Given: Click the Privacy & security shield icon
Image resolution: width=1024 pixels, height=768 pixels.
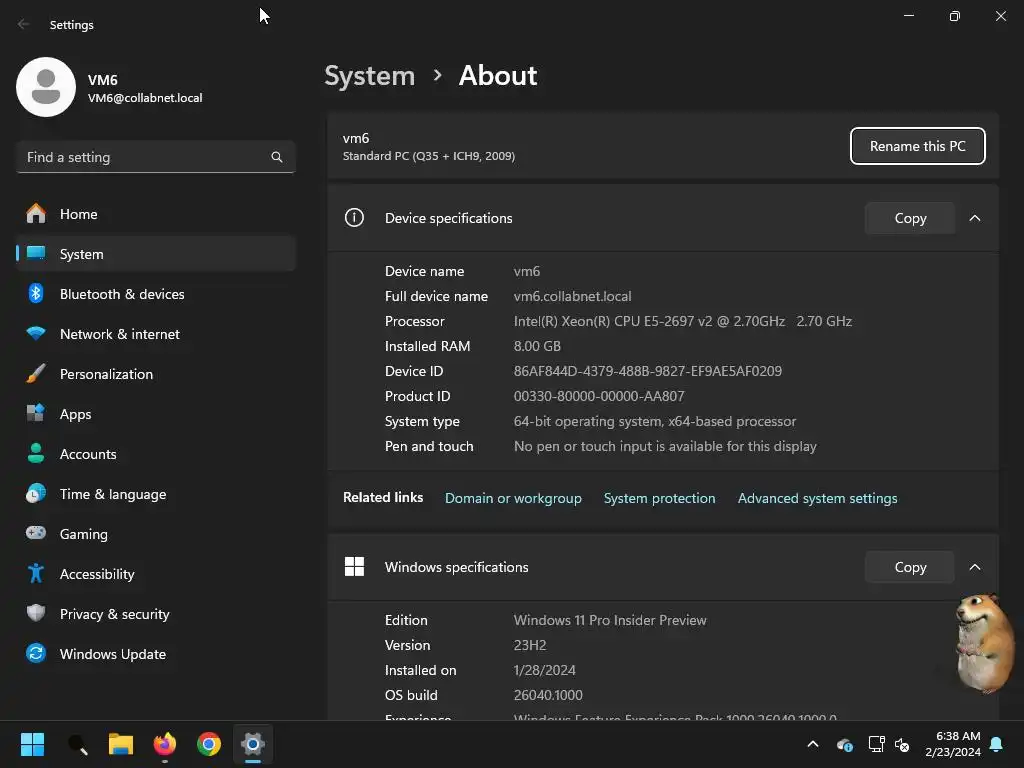Looking at the screenshot, I should [x=36, y=613].
